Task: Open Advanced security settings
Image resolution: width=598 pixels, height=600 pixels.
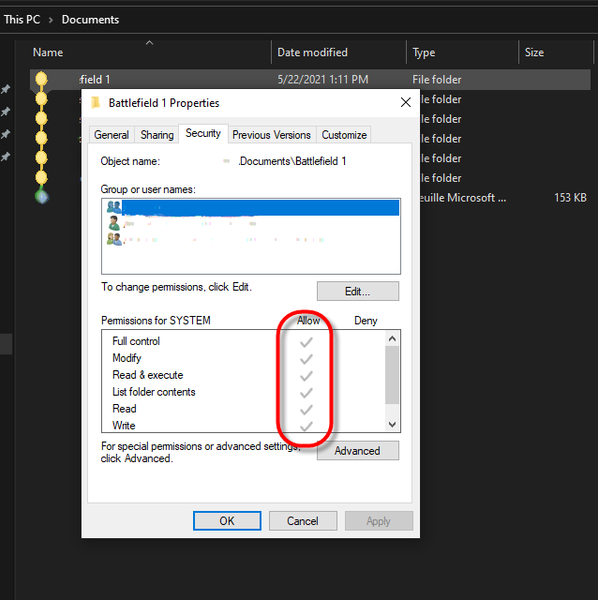Action: pyautogui.click(x=358, y=450)
